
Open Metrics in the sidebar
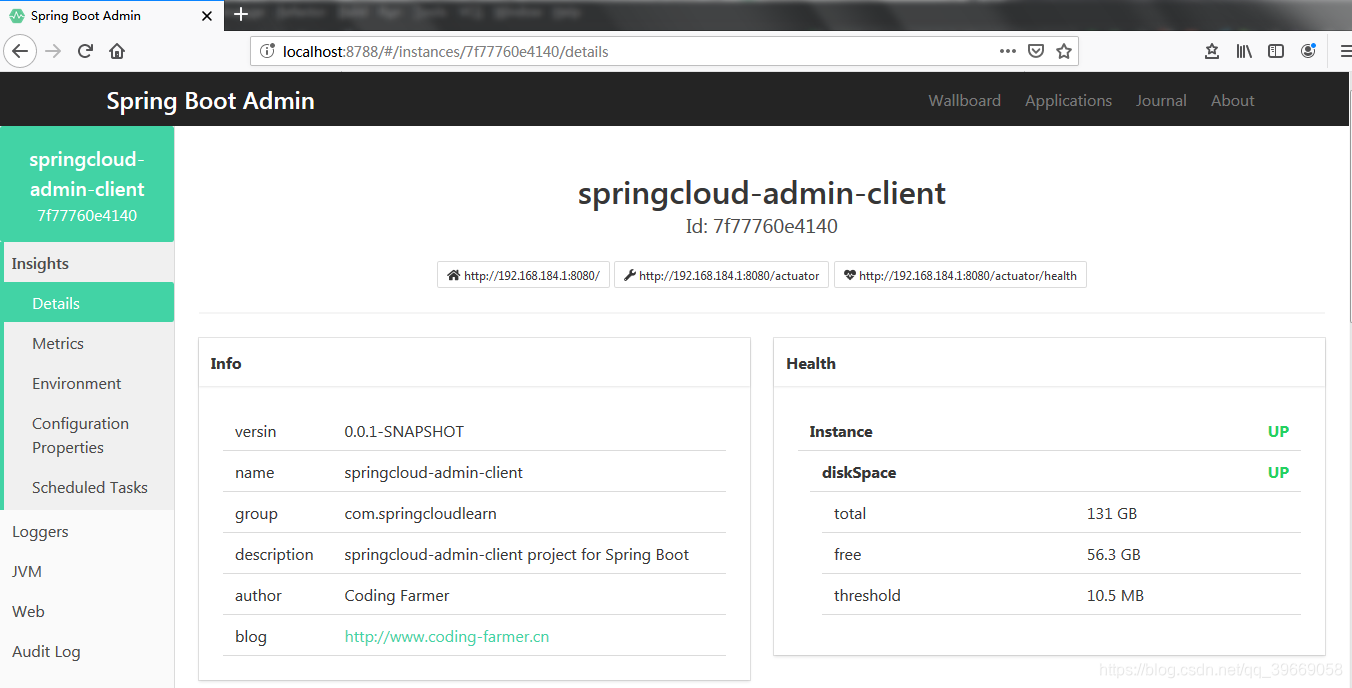click(89, 343)
